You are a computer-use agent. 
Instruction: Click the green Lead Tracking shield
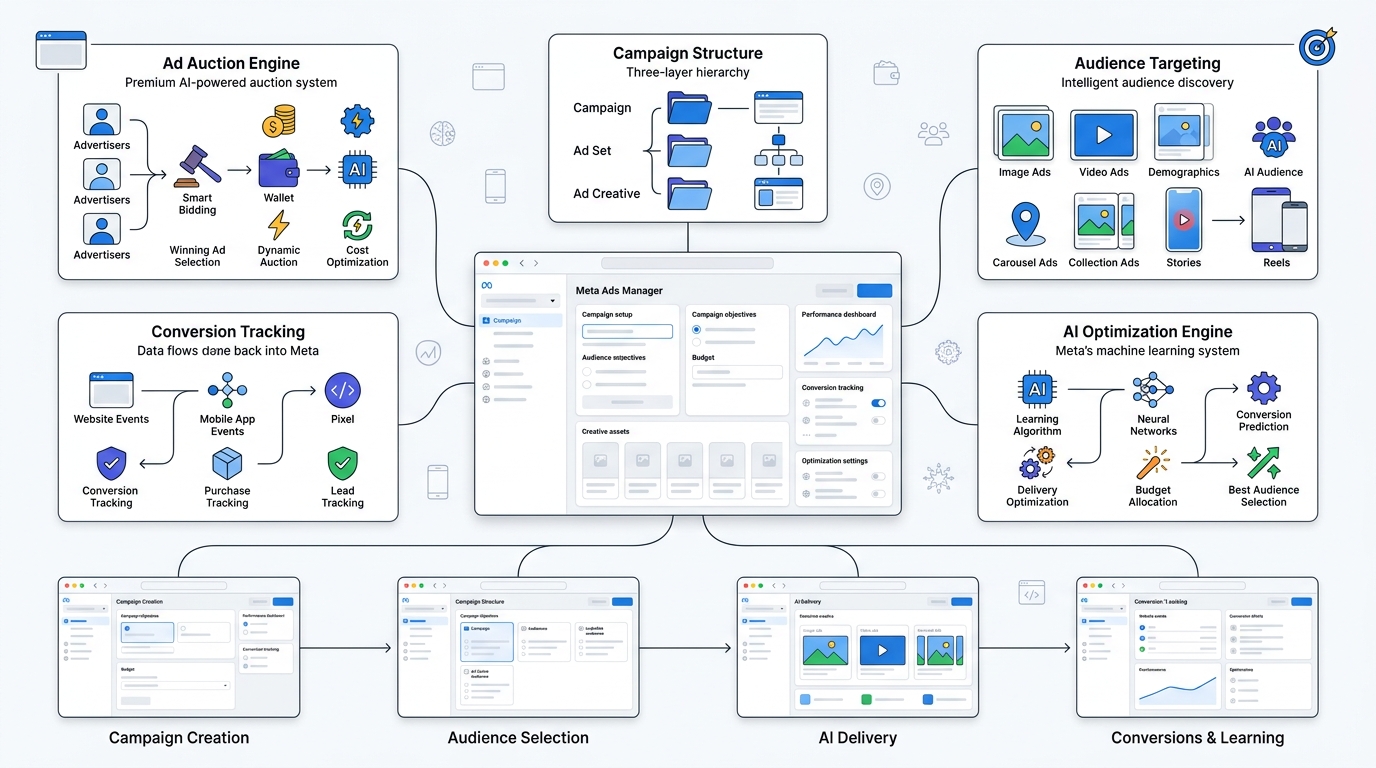(x=343, y=464)
